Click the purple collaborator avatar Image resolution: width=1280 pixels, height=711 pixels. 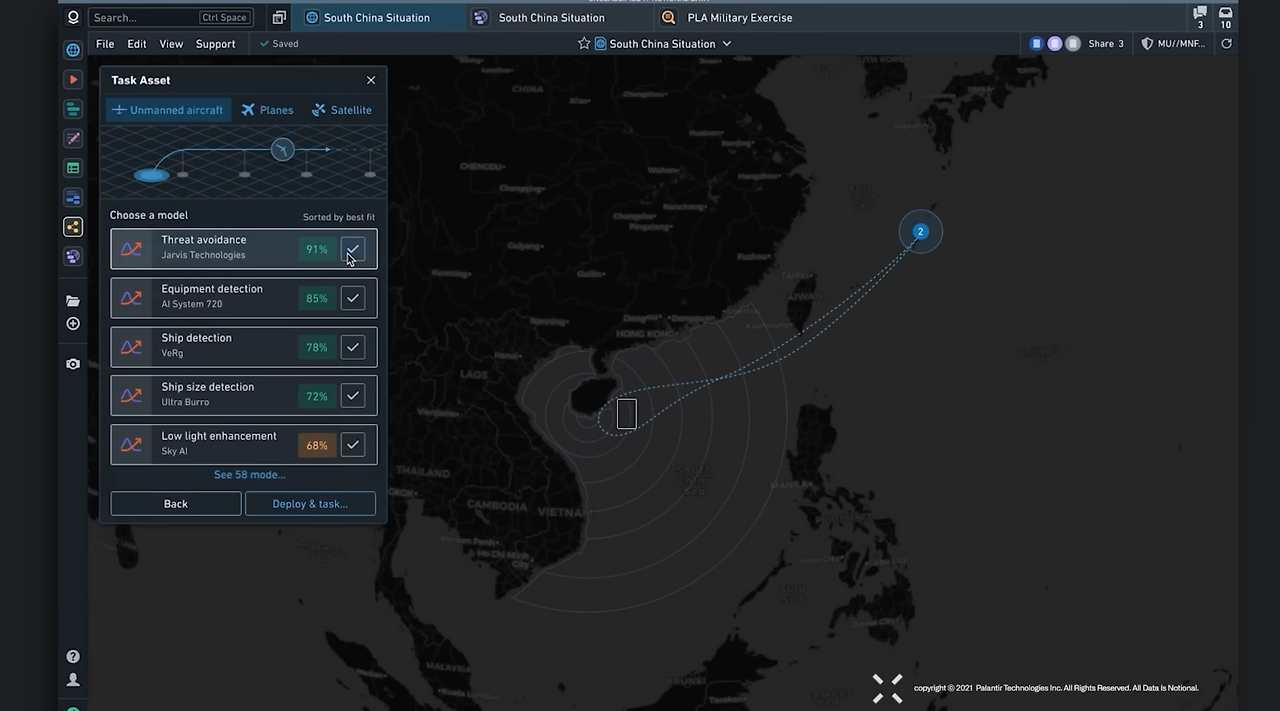[x=1055, y=44]
